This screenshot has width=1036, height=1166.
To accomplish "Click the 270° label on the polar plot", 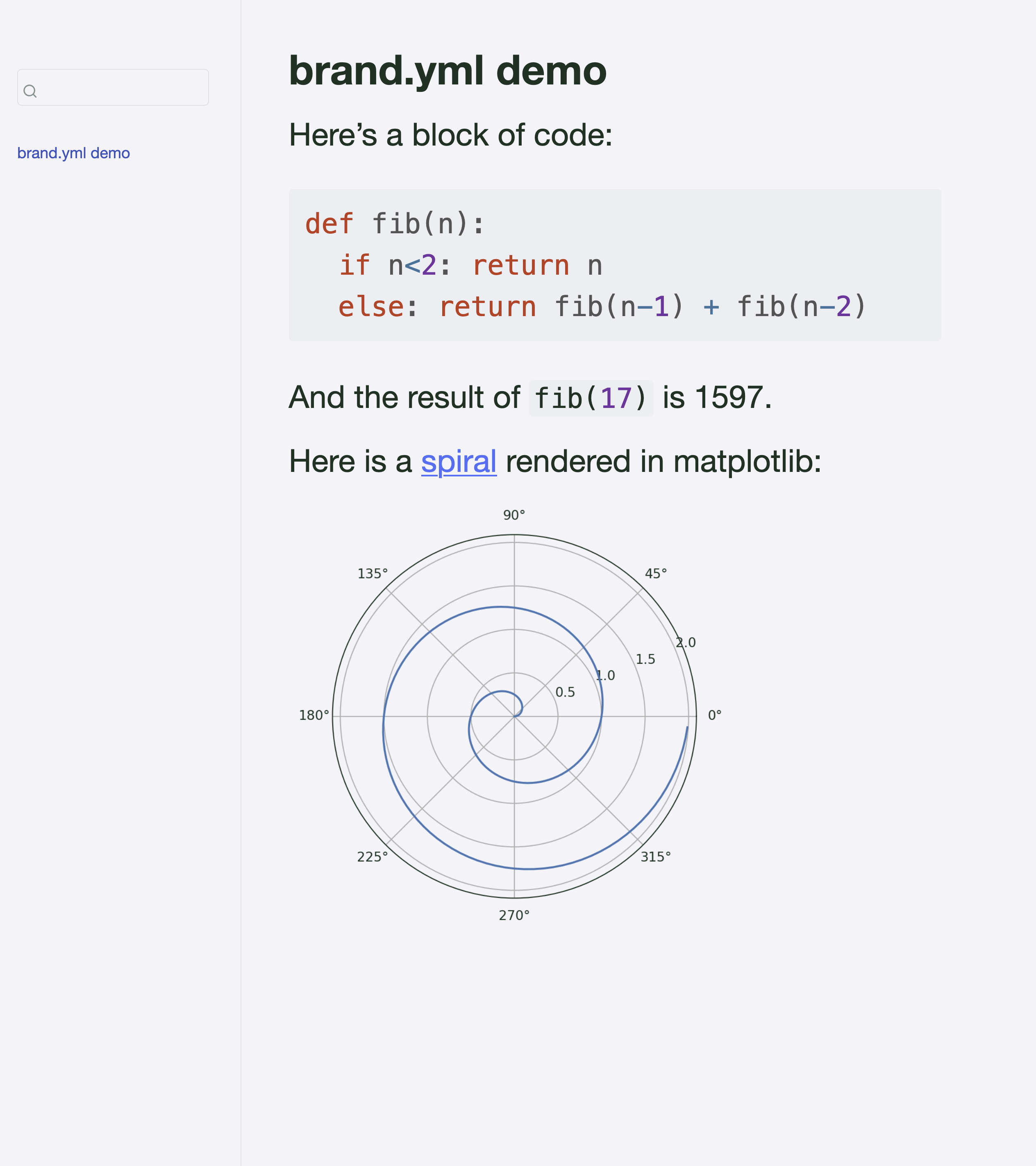I will coord(514,915).
